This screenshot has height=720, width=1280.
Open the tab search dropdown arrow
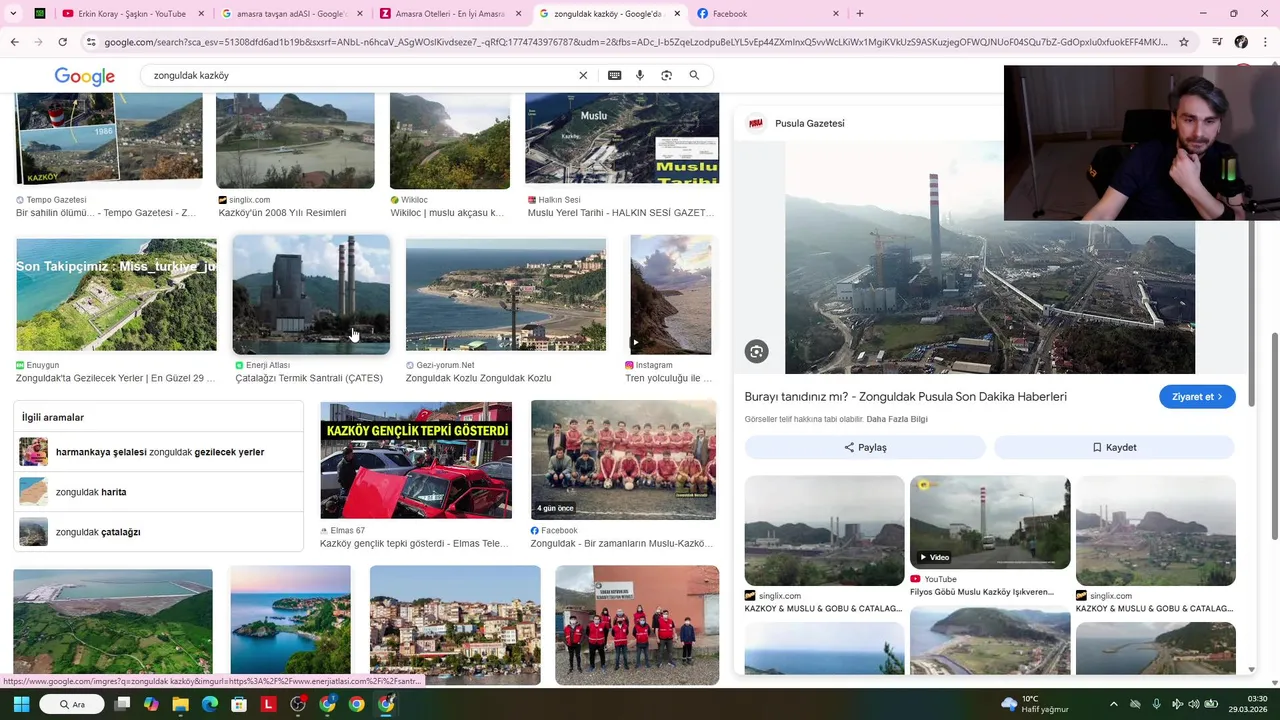pos(13,14)
